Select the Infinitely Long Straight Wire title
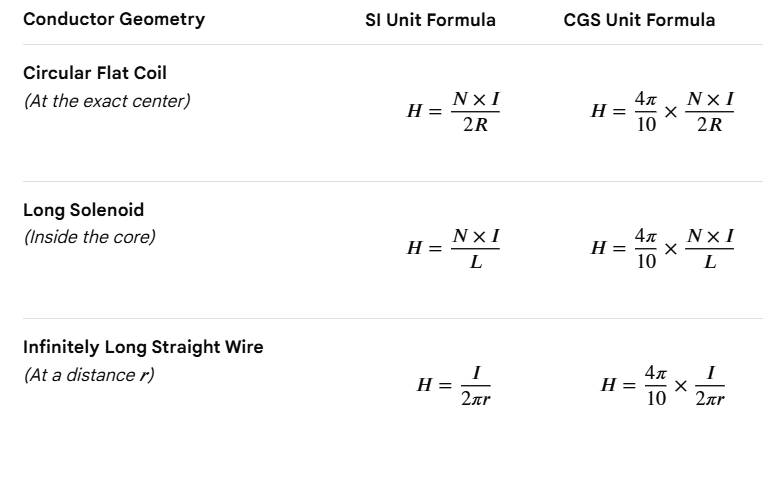 click(143, 347)
